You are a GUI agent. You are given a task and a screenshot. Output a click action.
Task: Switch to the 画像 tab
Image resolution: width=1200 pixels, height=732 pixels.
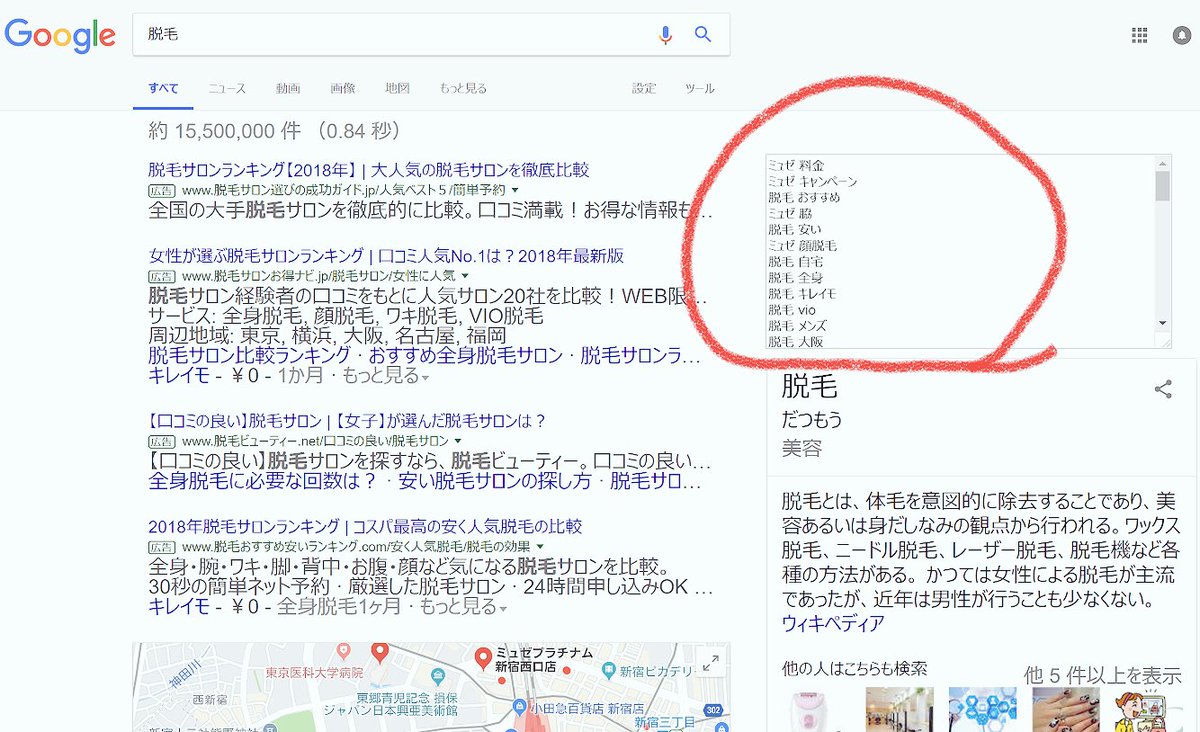click(x=343, y=88)
